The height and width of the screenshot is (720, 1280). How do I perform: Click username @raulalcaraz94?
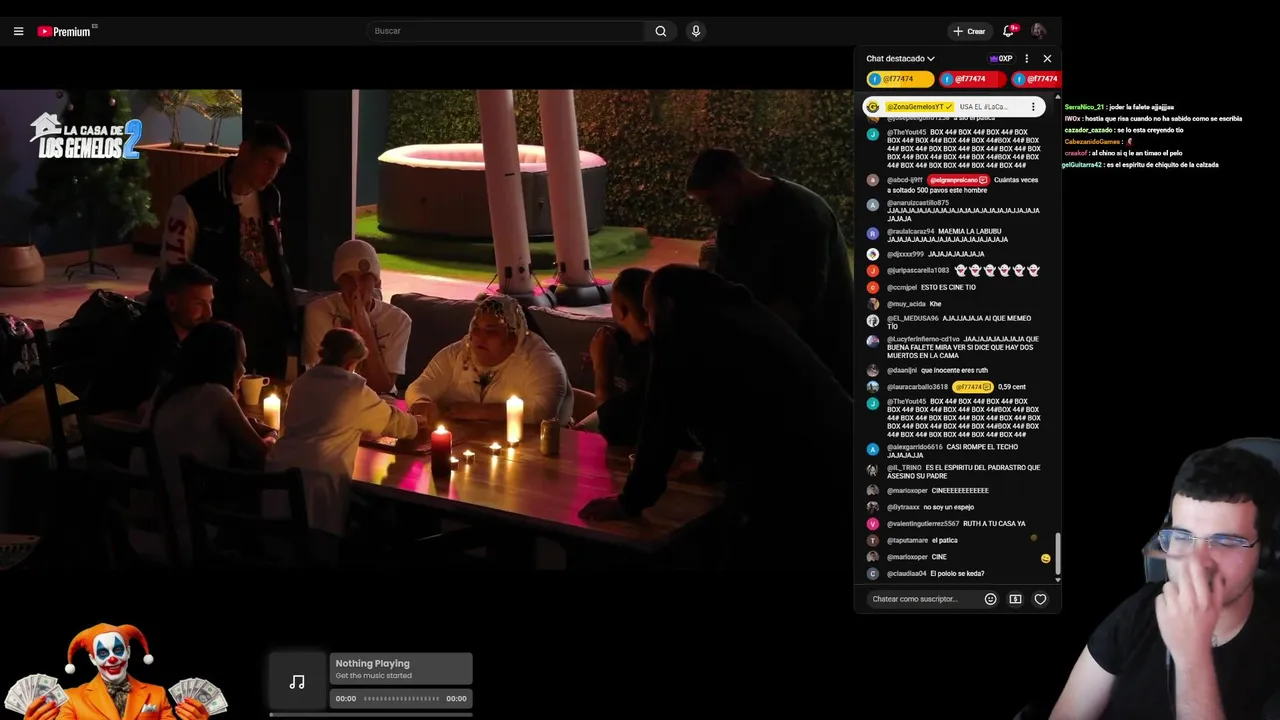click(x=910, y=232)
